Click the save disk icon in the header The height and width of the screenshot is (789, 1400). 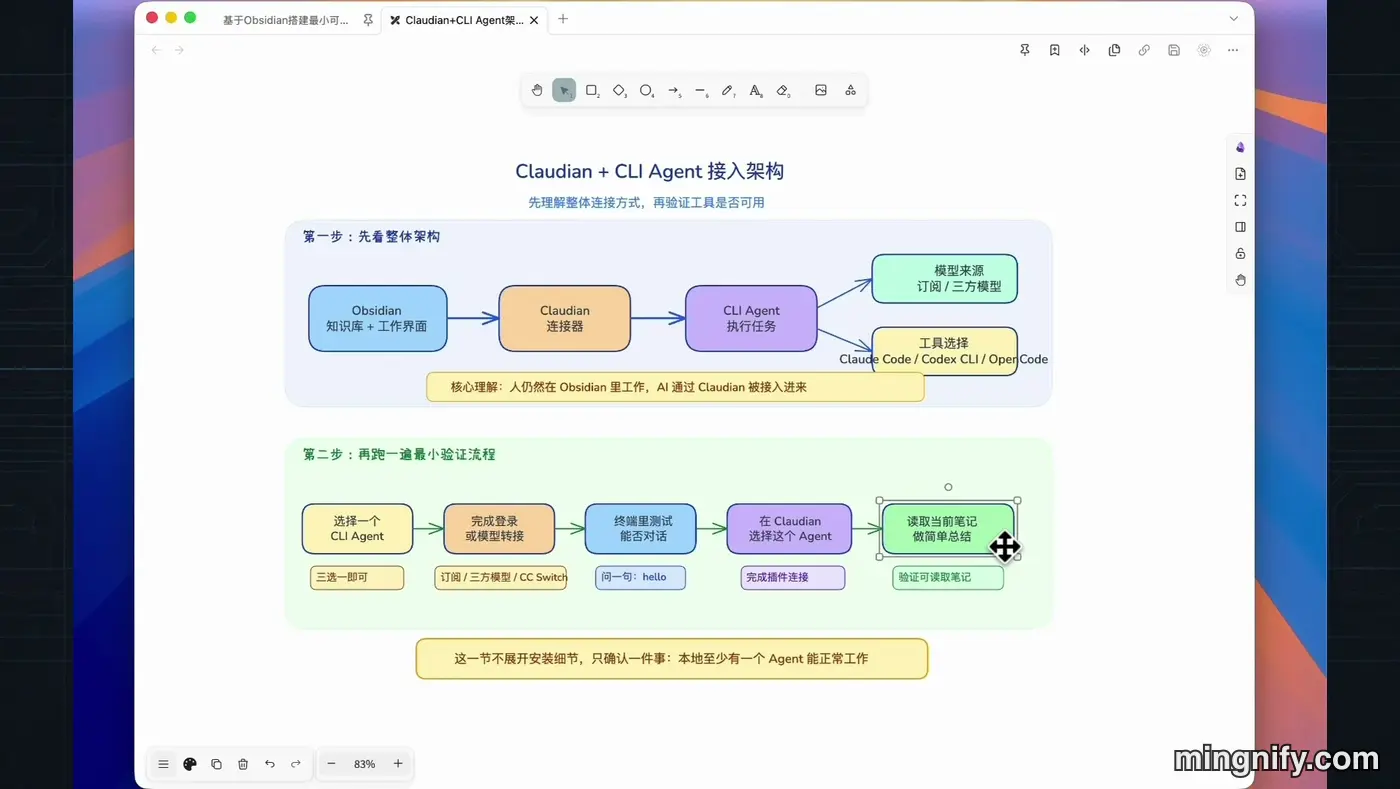[x=1174, y=50]
